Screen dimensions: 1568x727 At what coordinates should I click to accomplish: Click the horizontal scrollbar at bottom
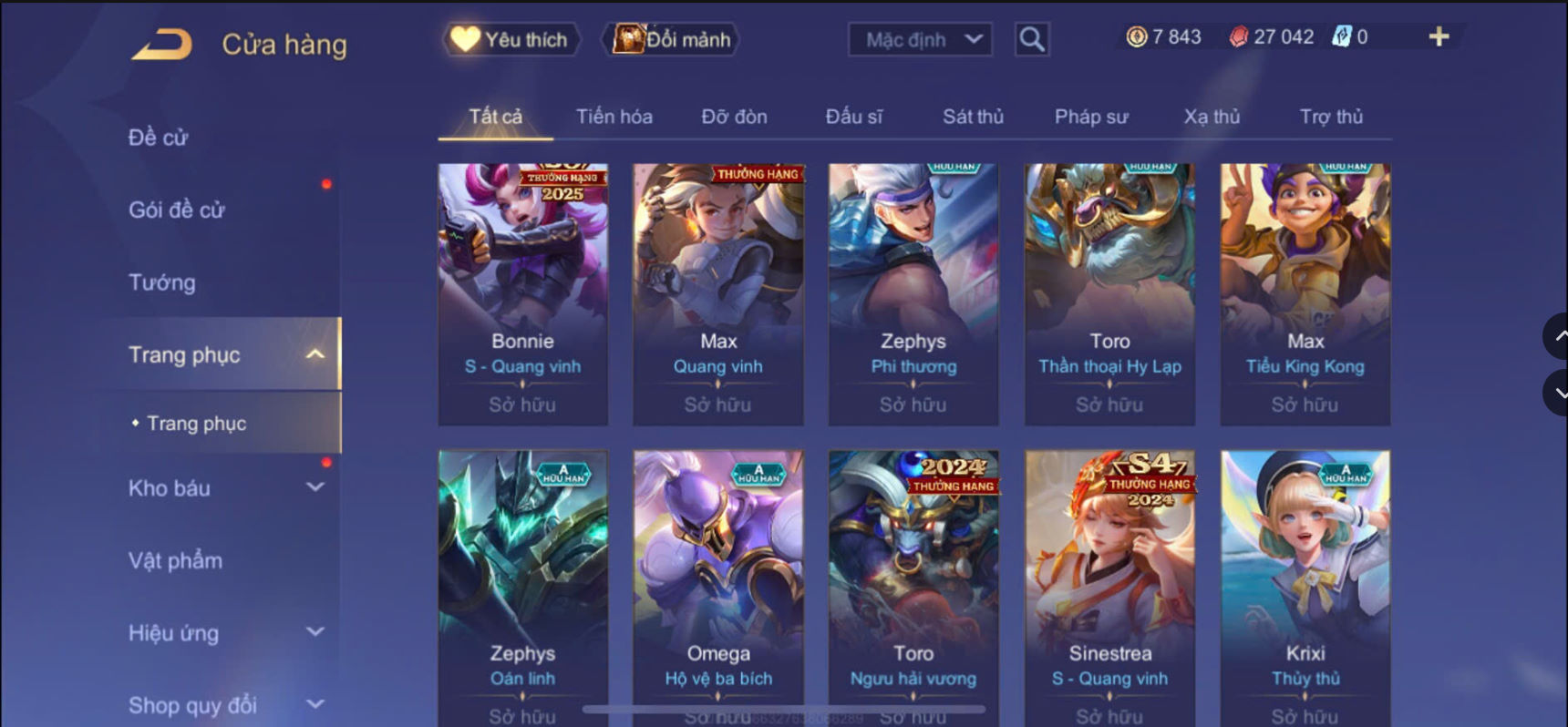pyautogui.click(x=784, y=709)
